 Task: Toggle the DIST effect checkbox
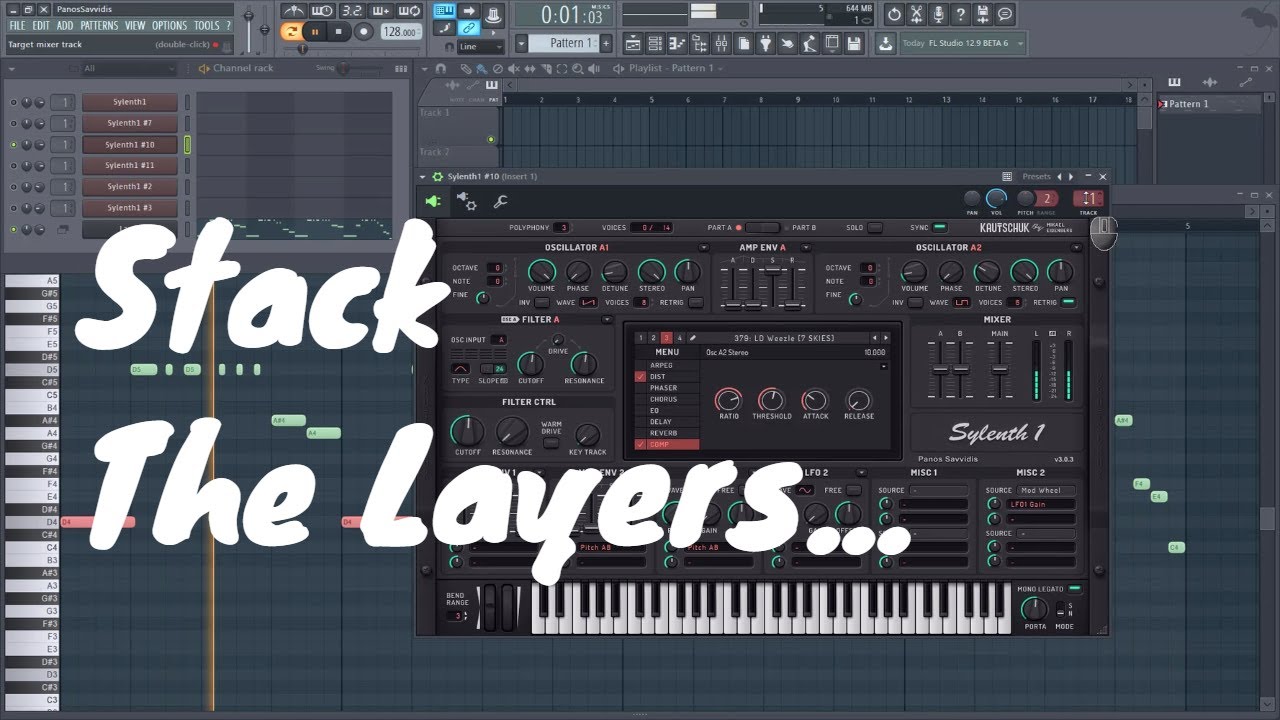(641, 377)
